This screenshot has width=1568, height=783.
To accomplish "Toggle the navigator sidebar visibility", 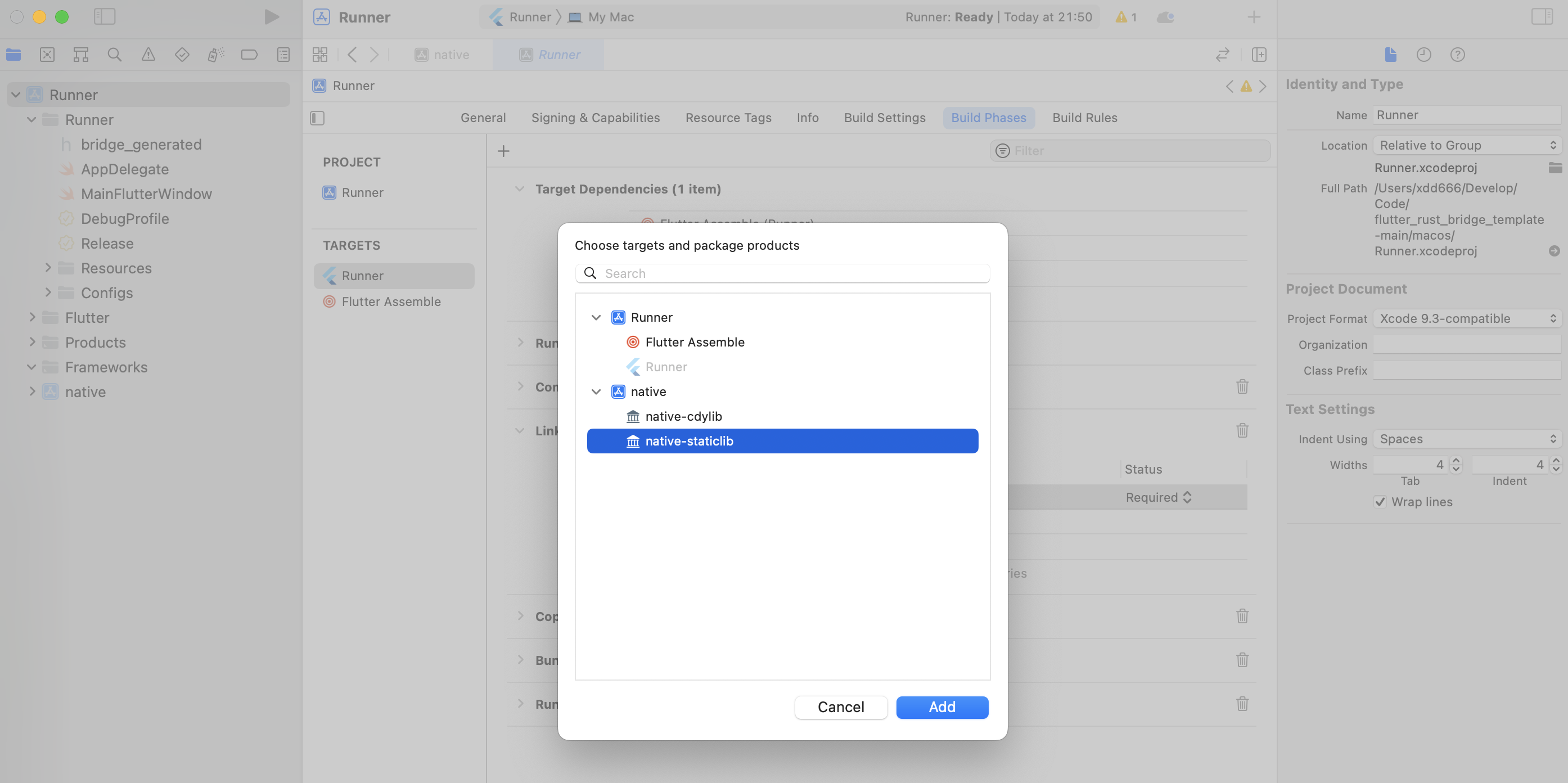I will point(105,16).
